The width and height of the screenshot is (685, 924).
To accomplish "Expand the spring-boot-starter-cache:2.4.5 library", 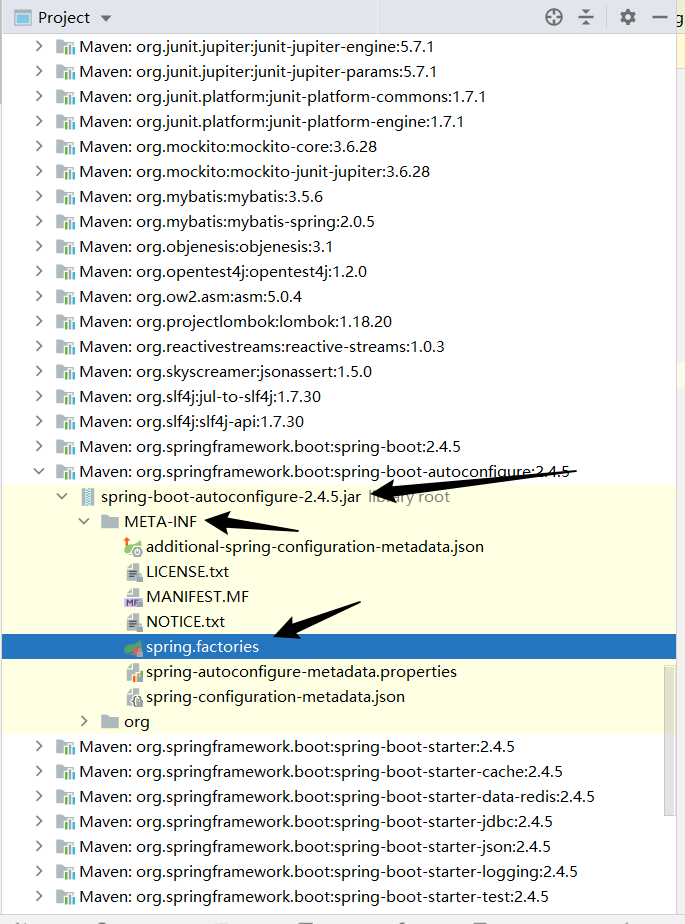I will (x=39, y=771).
